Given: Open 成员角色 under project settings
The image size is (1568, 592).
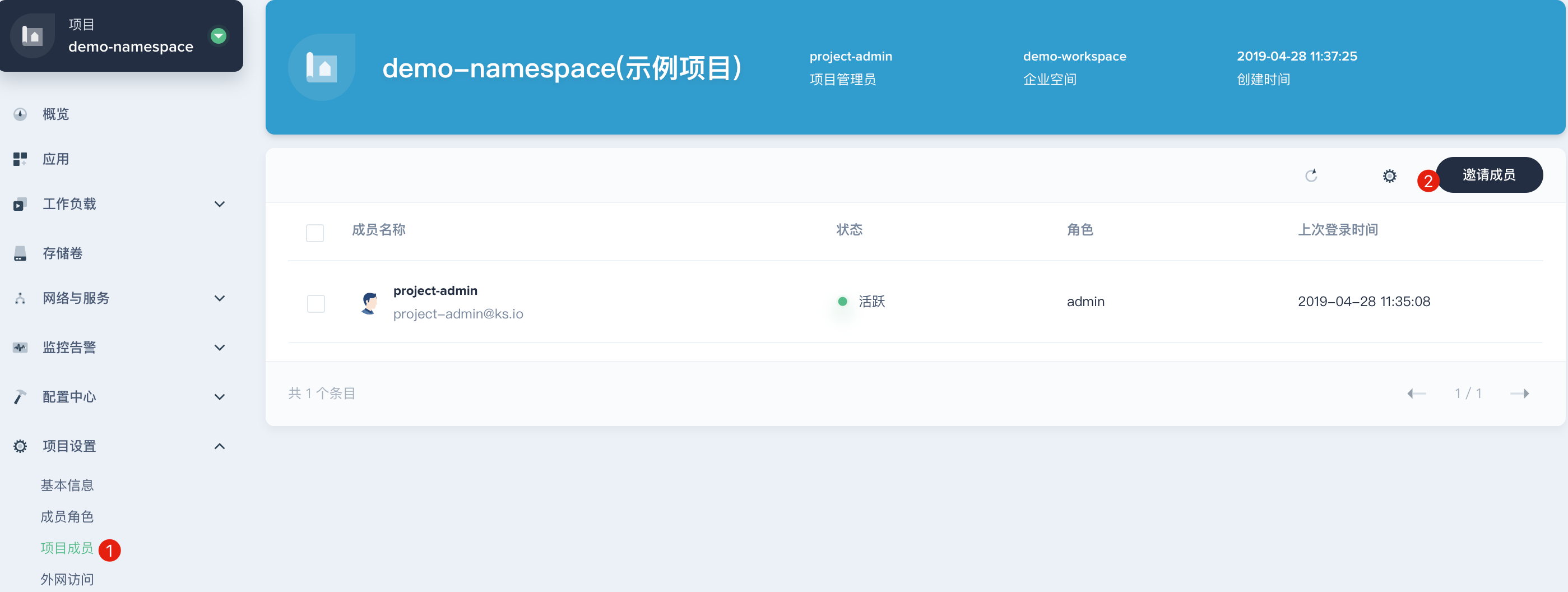Looking at the screenshot, I should point(67,517).
